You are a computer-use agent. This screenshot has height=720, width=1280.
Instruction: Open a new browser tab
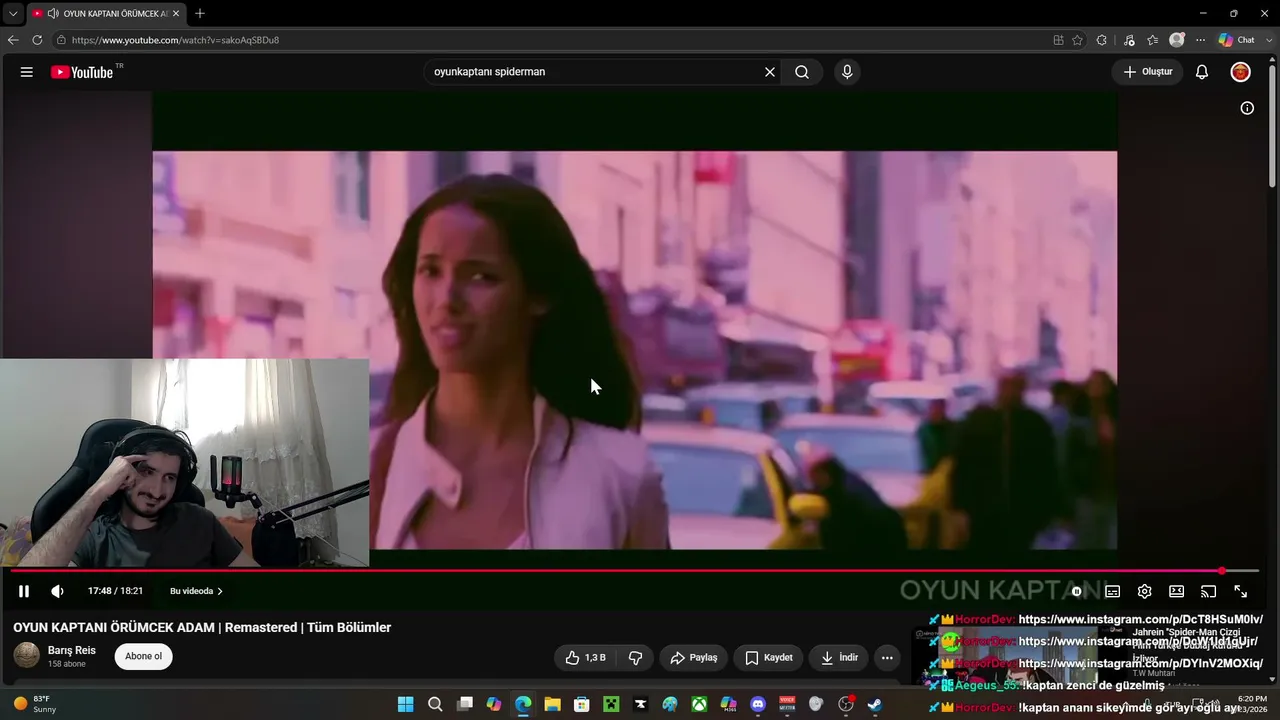pyautogui.click(x=200, y=14)
